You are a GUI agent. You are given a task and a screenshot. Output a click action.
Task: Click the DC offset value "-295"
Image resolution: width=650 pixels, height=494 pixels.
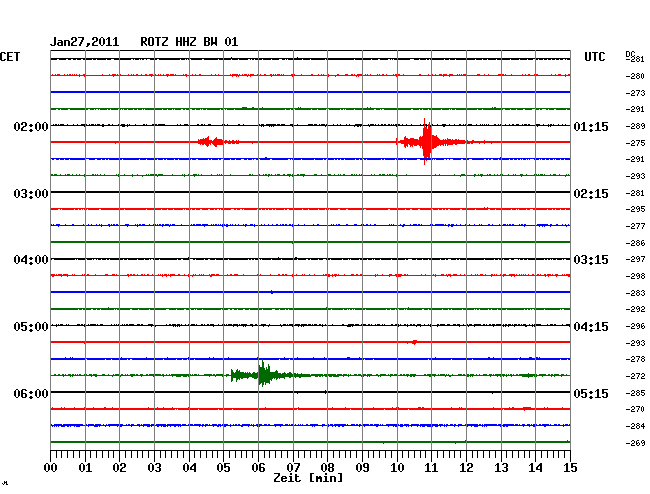click(x=635, y=209)
